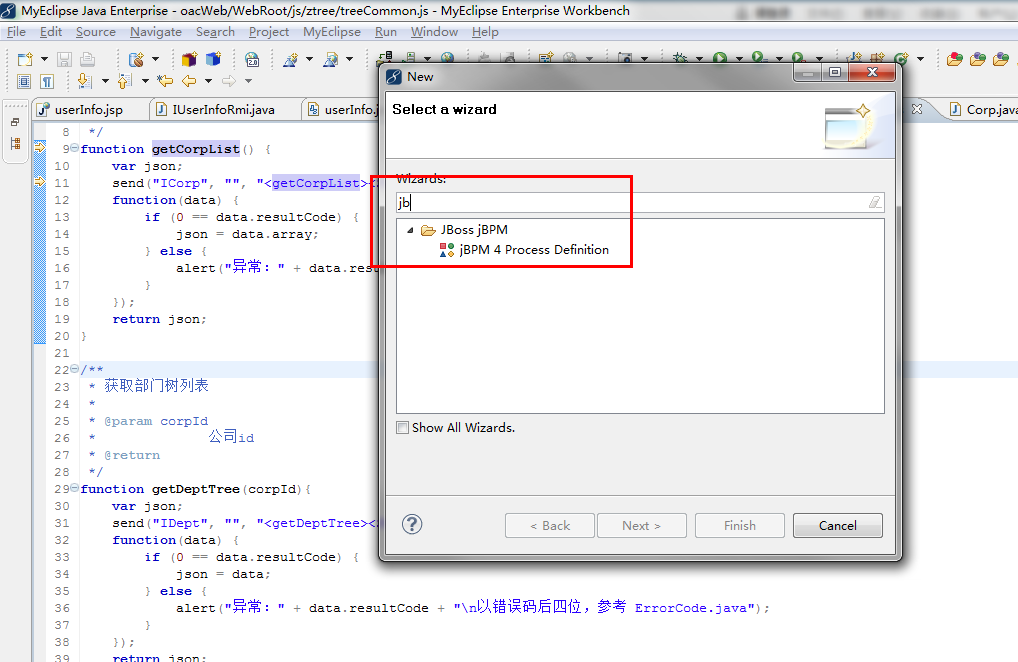Image resolution: width=1018 pixels, height=662 pixels.
Task: Open dropdown beside the database connection icon
Action: [x=155, y=60]
